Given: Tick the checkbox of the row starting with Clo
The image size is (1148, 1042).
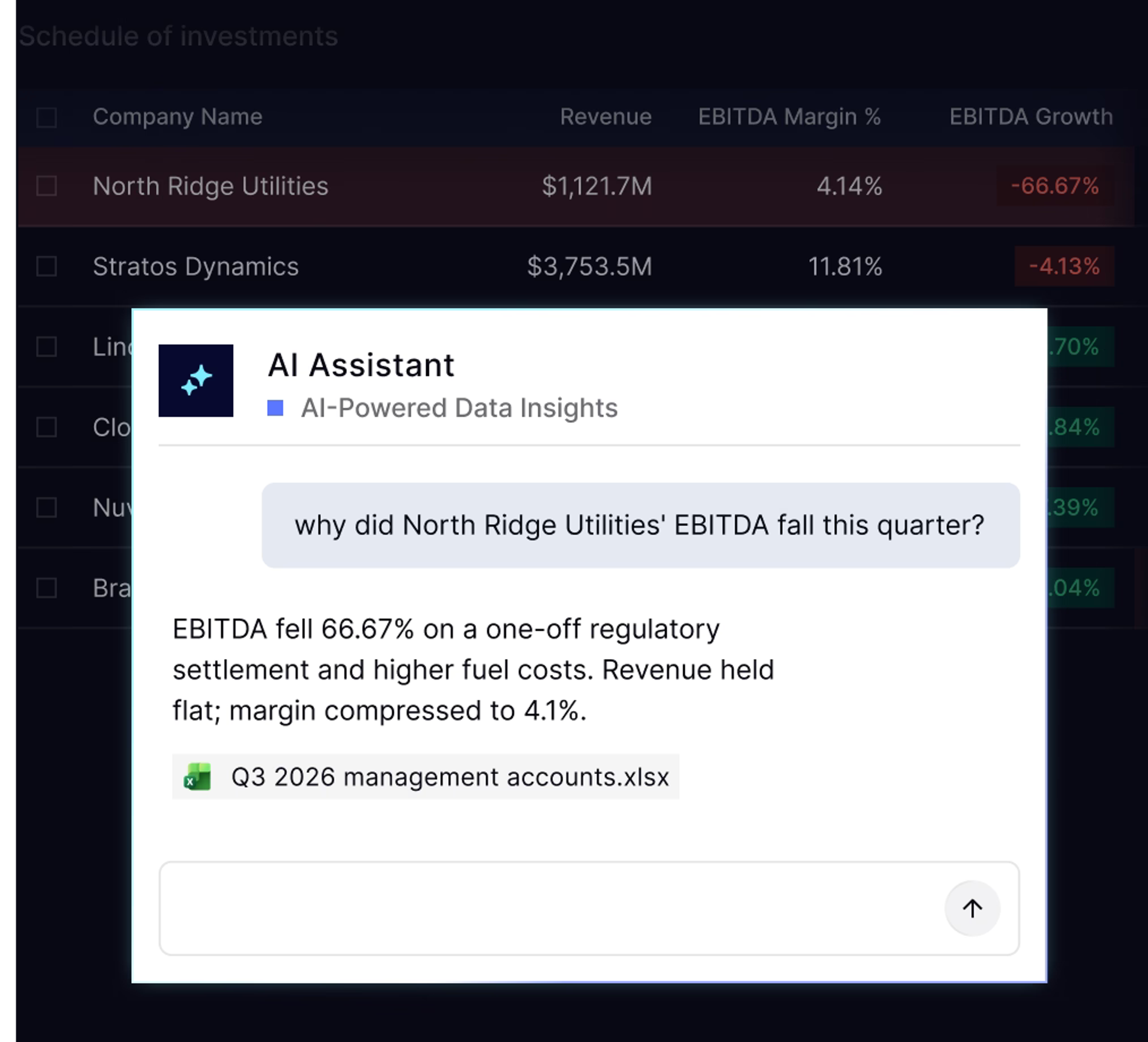Looking at the screenshot, I should [47, 427].
